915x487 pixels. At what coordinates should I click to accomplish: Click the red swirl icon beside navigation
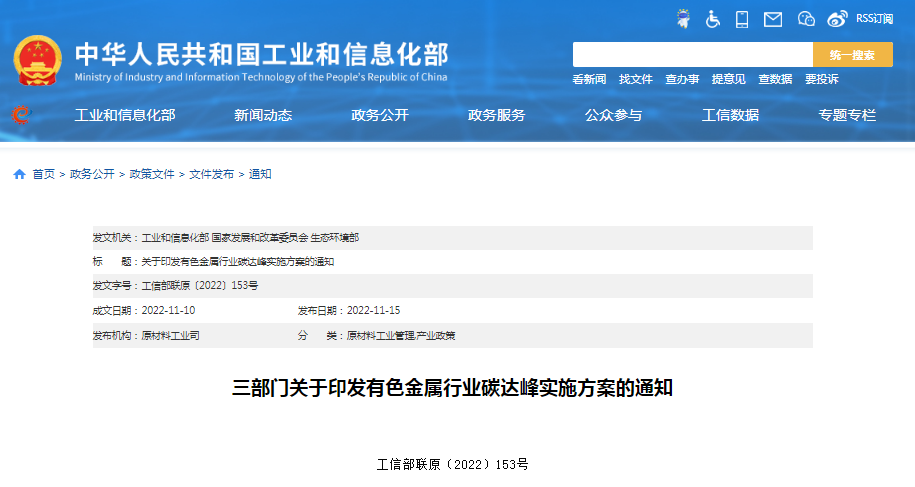point(21,115)
